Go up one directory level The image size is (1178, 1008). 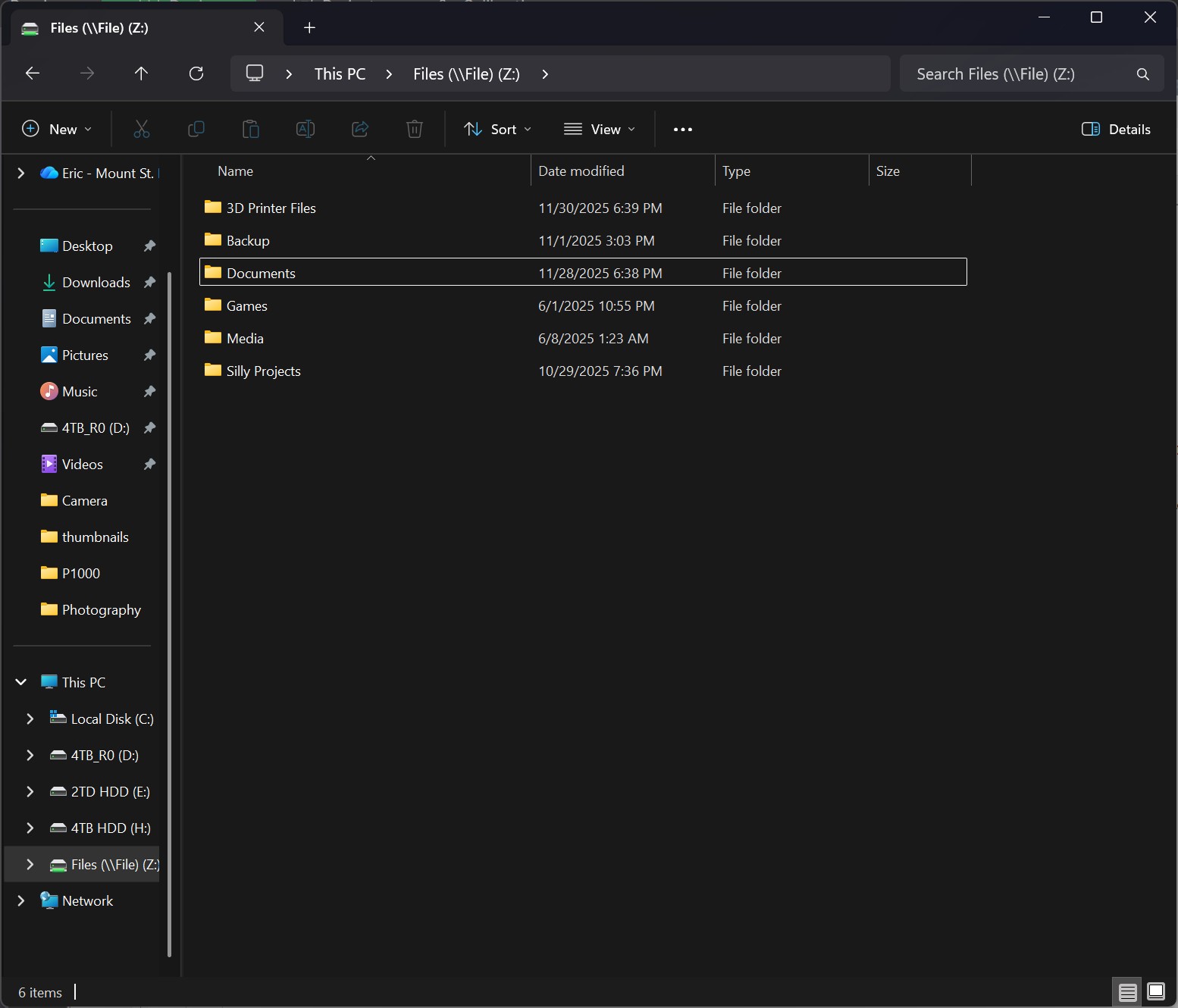pos(141,74)
